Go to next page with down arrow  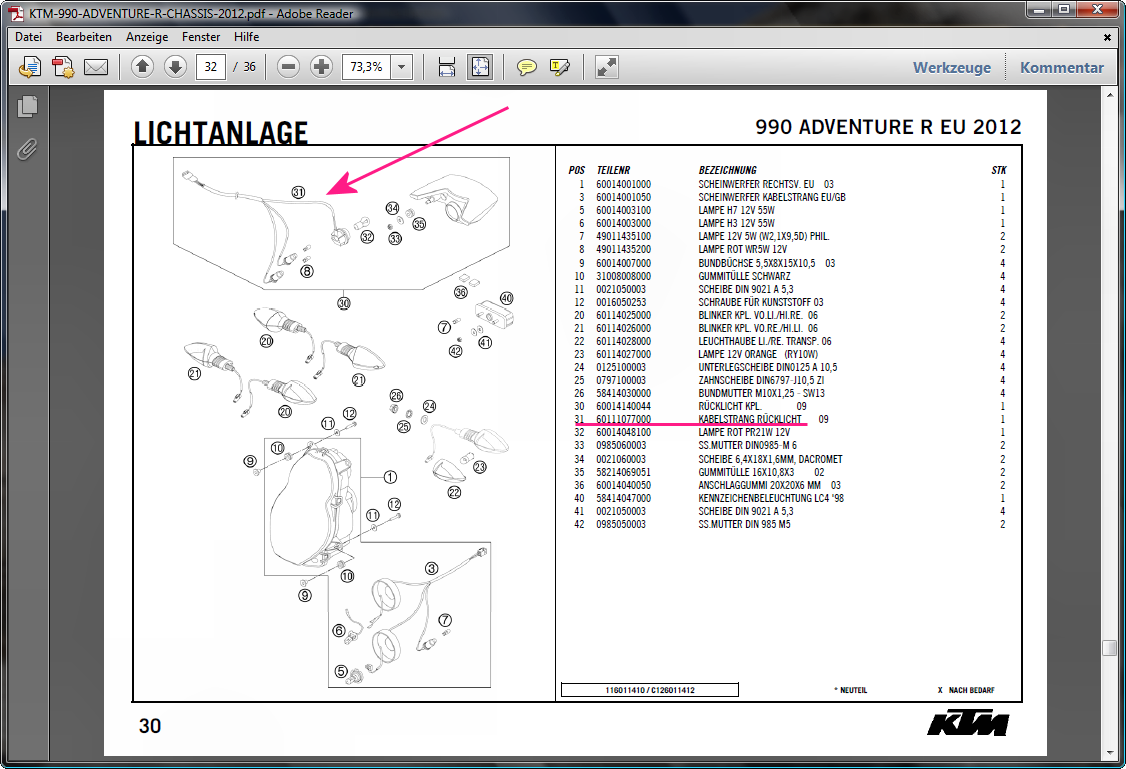point(175,67)
